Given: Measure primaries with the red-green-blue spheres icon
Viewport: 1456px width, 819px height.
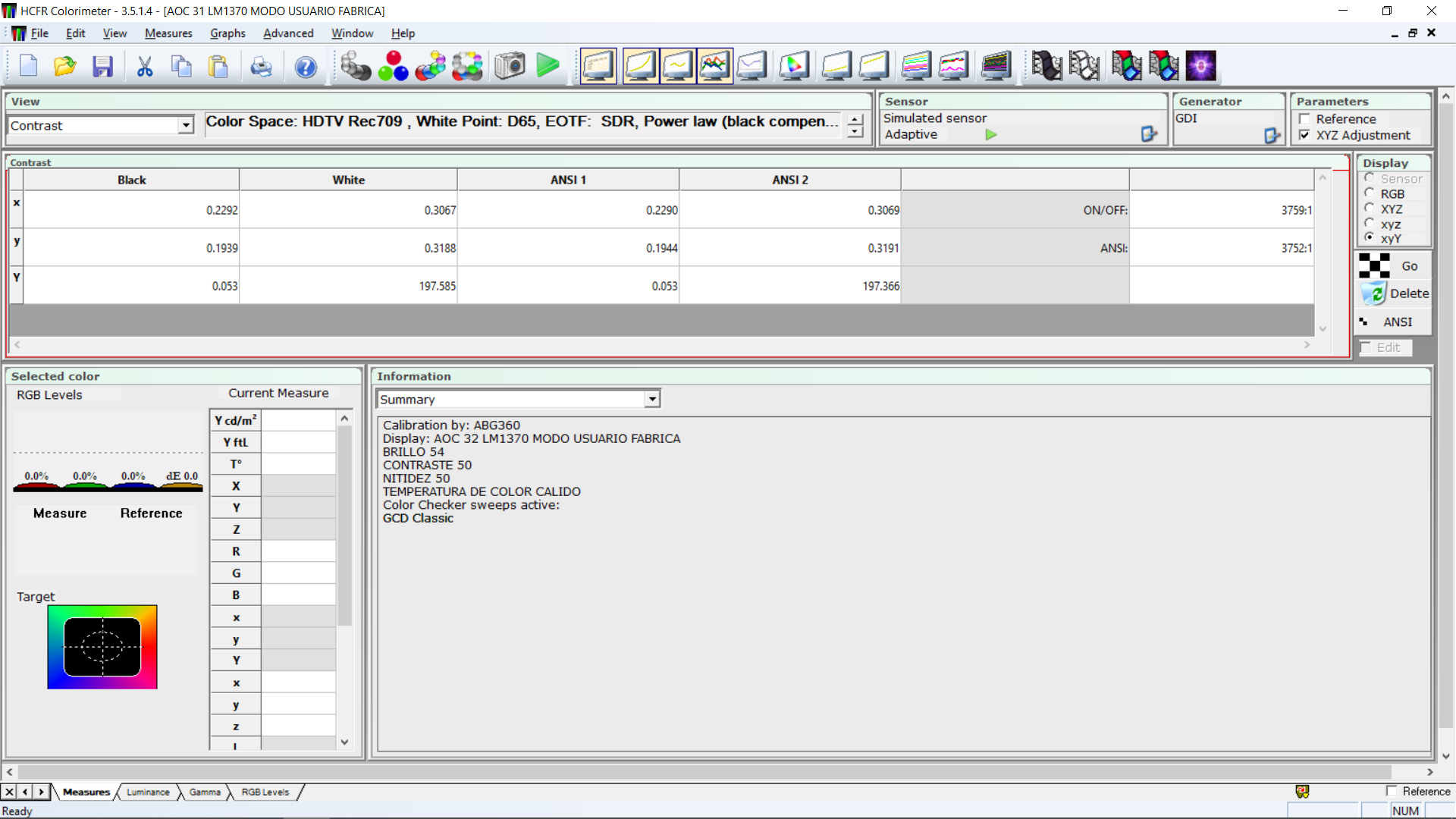Looking at the screenshot, I should point(393,66).
